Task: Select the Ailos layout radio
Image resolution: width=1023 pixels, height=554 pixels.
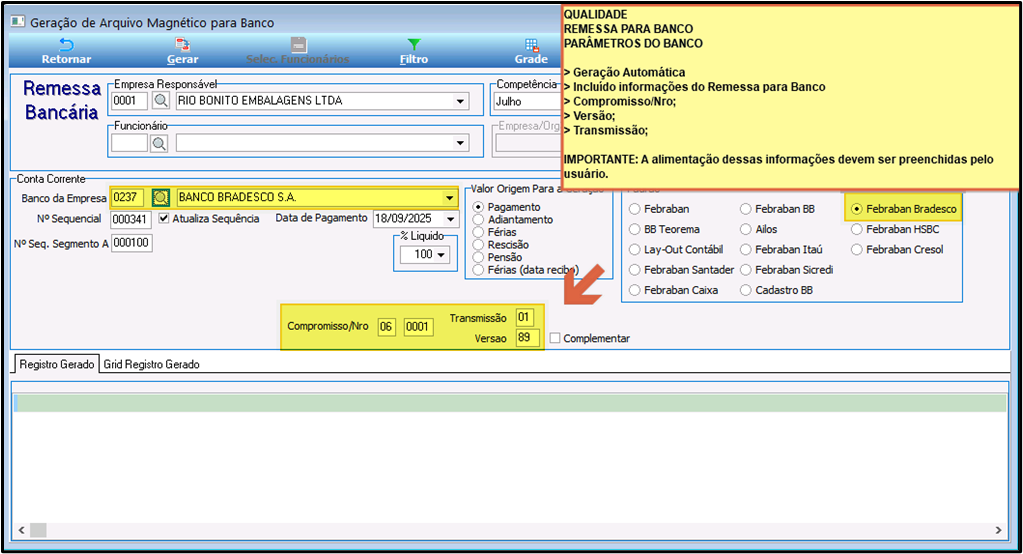Action: 746,229
